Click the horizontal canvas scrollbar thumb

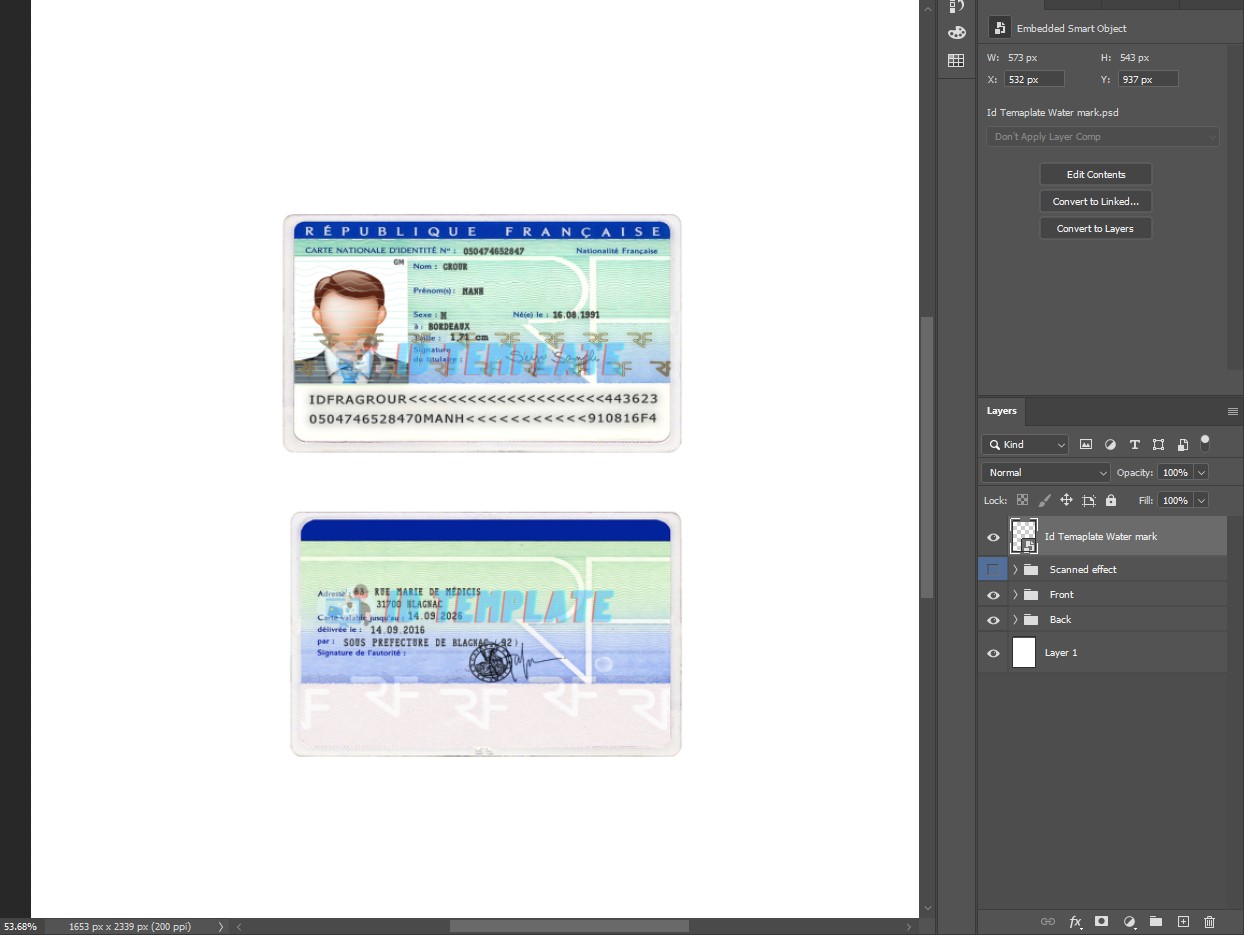point(569,926)
